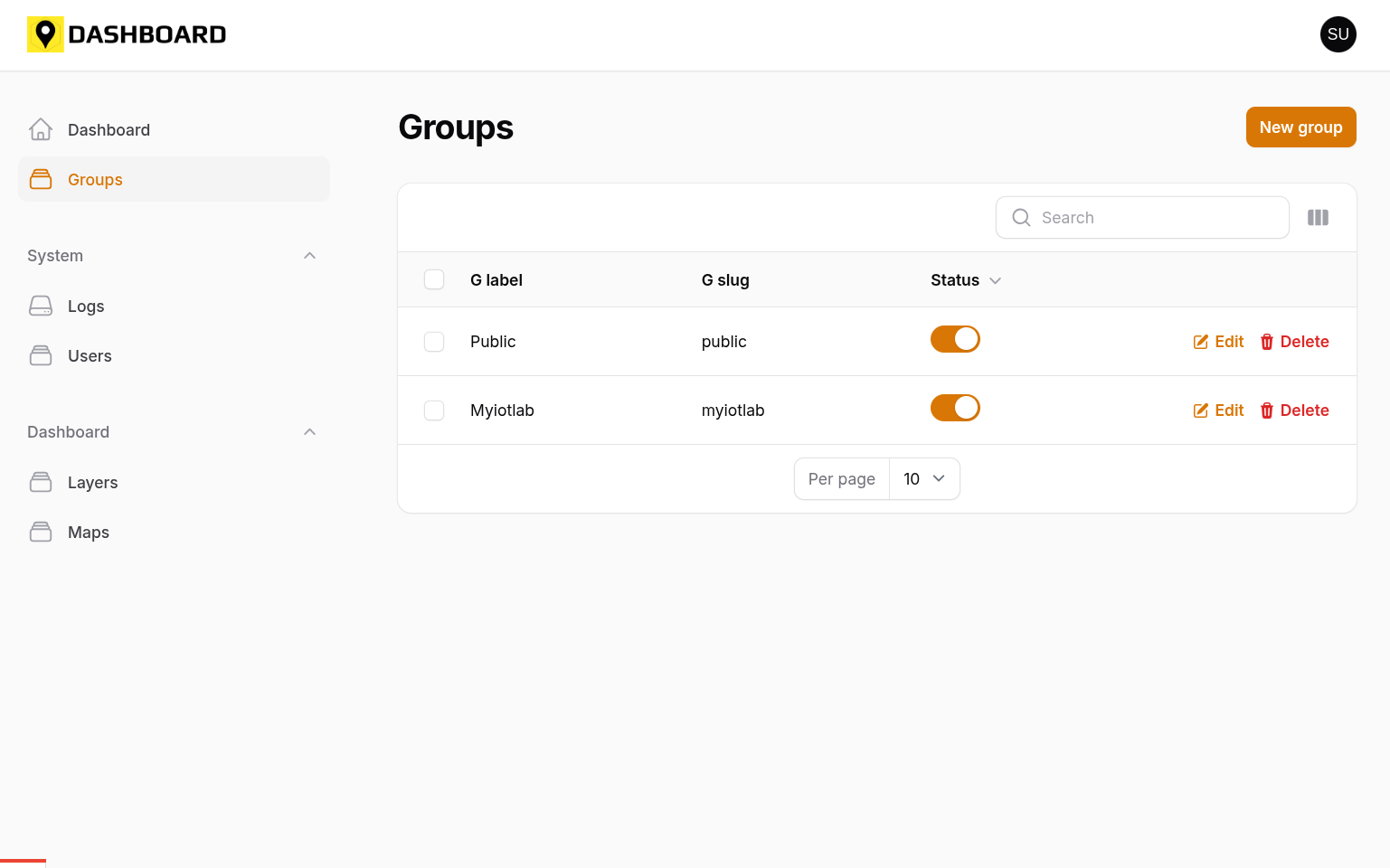Screen dimensions: 1390x868
Task: Click the map pin dashboard logo
Action: tap(45, 34)
